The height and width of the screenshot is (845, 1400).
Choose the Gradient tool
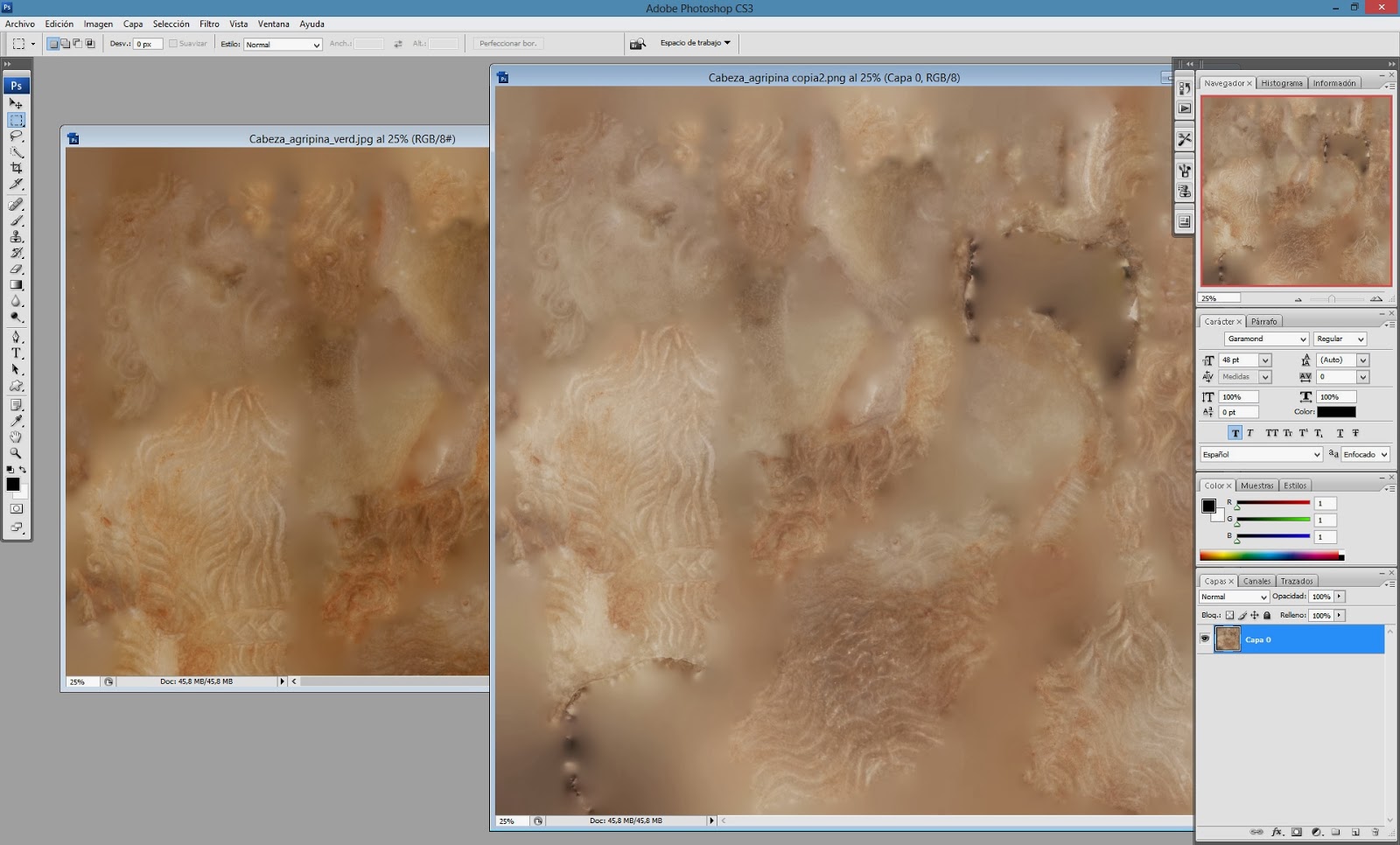16,285
